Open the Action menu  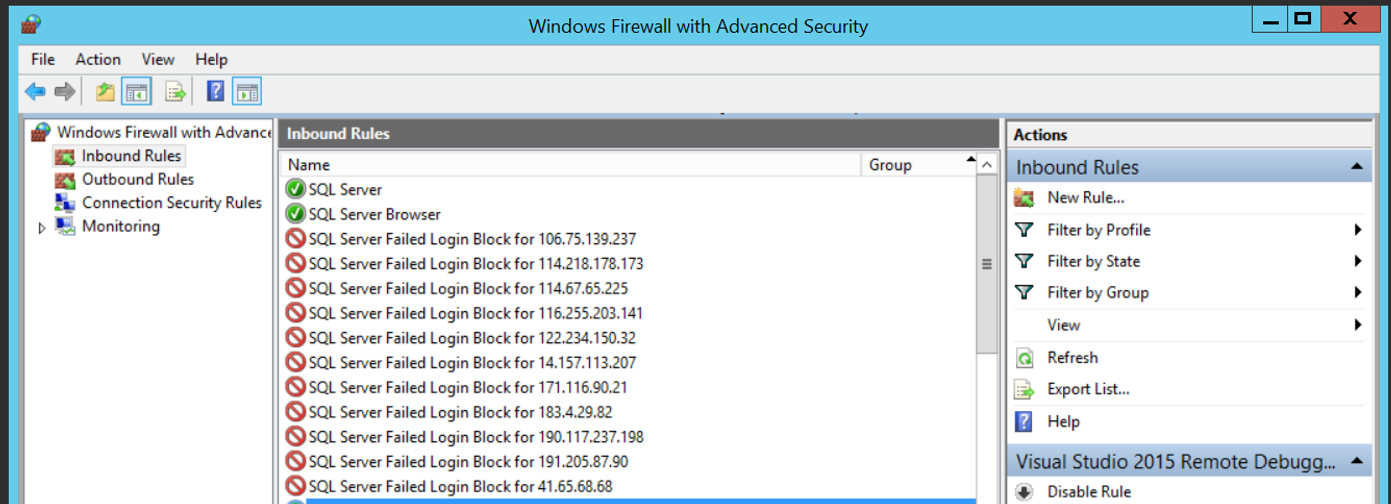pyautogui.click(x=98, y=60)
